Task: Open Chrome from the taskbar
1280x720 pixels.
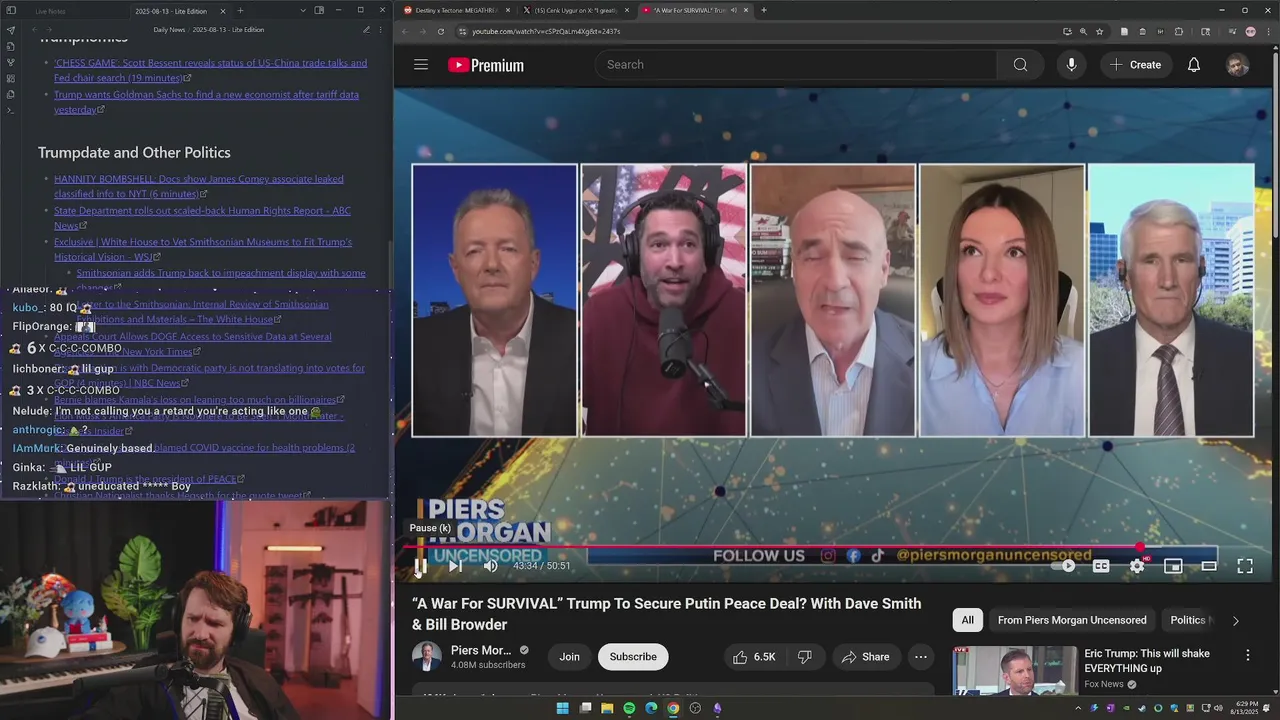Action: [673, 708]
